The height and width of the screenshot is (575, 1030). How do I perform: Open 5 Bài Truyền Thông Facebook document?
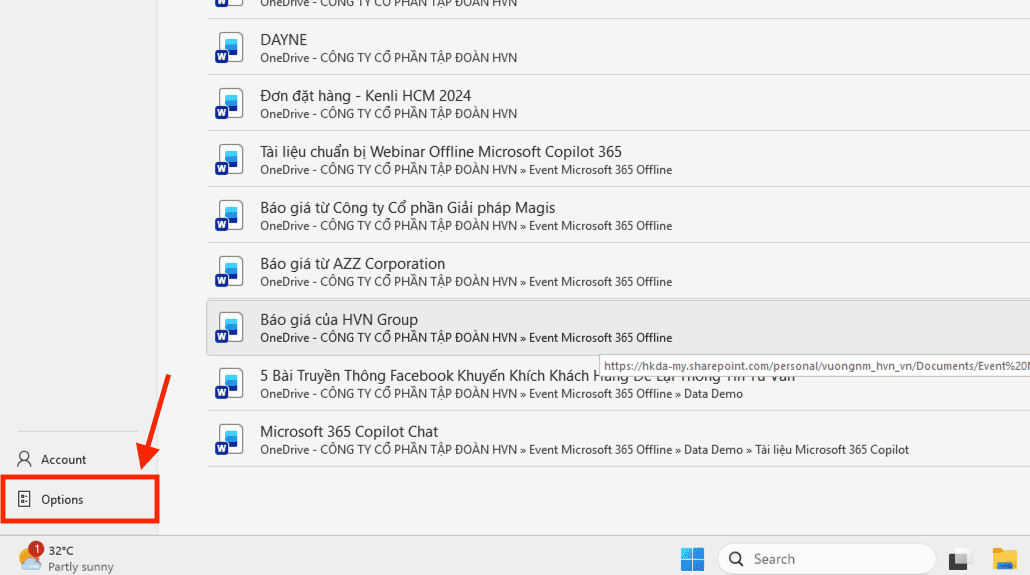[x=618, y=383]
